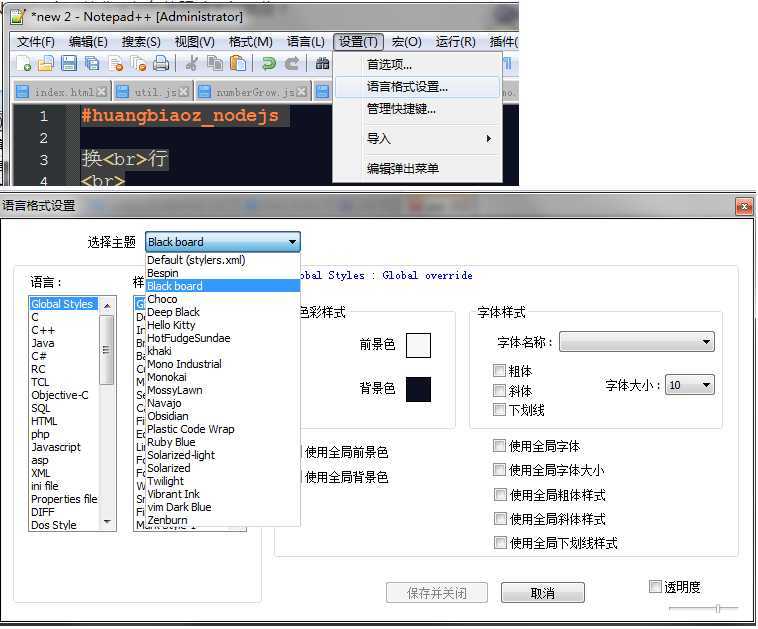
Task: Click the Cut scissors toolbar icon
Action: [x=192, y=63]
